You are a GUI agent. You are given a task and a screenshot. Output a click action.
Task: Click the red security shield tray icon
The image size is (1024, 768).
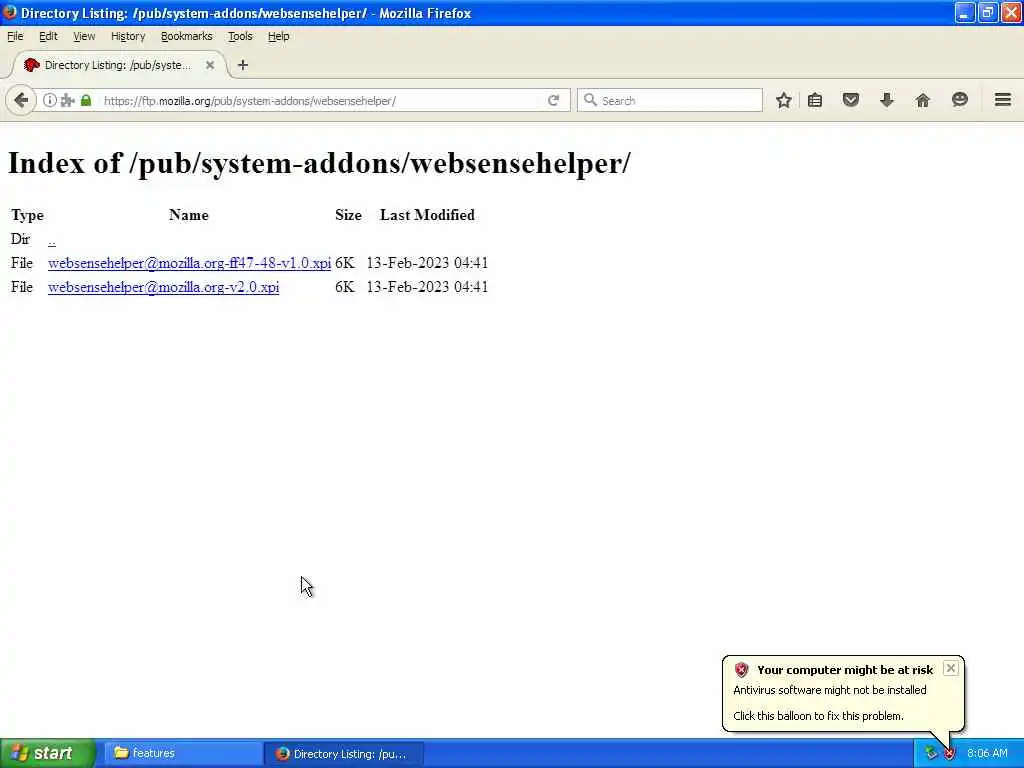[x=949, y=754]
